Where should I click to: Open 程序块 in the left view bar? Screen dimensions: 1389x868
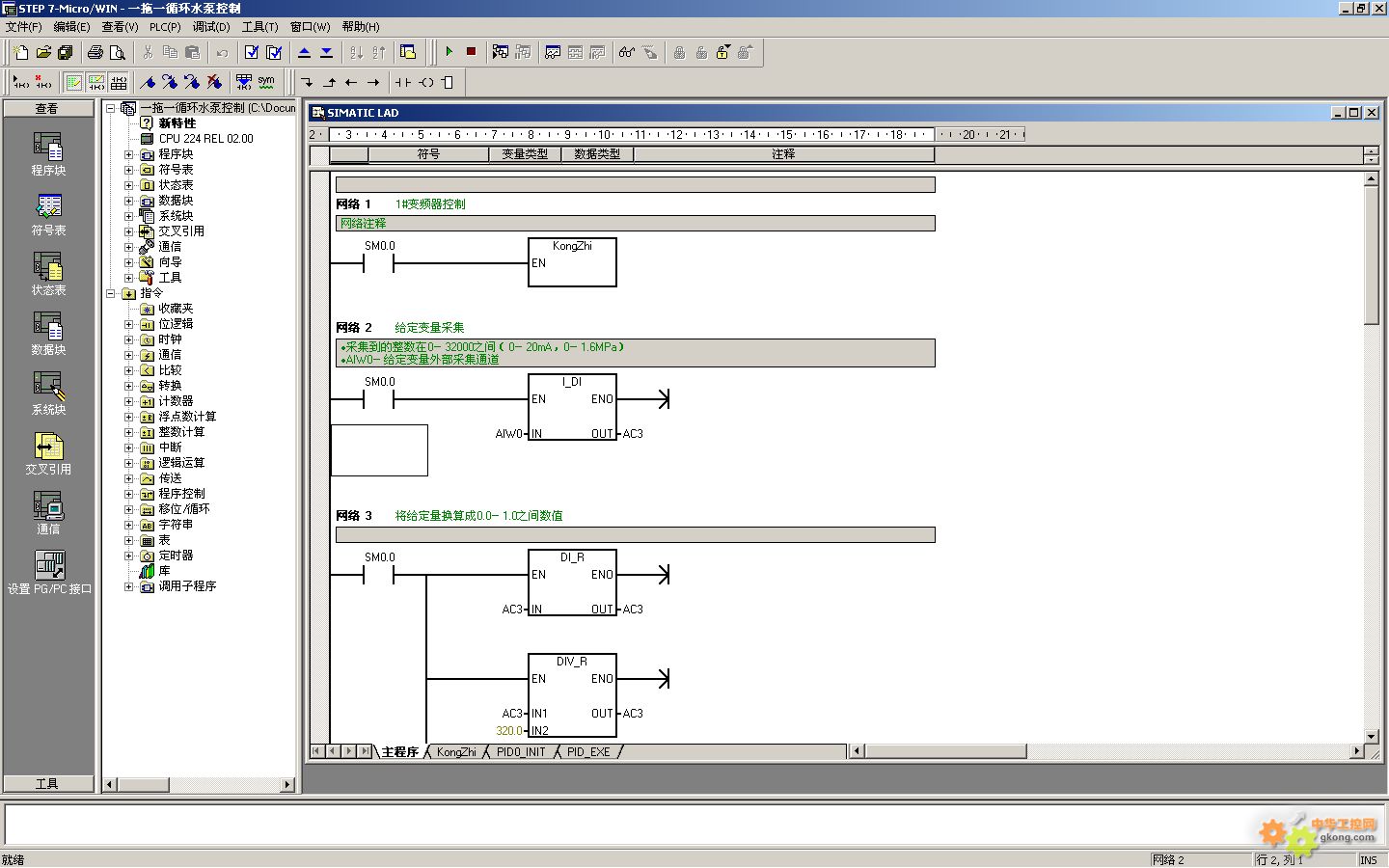[x=48, y=154]
